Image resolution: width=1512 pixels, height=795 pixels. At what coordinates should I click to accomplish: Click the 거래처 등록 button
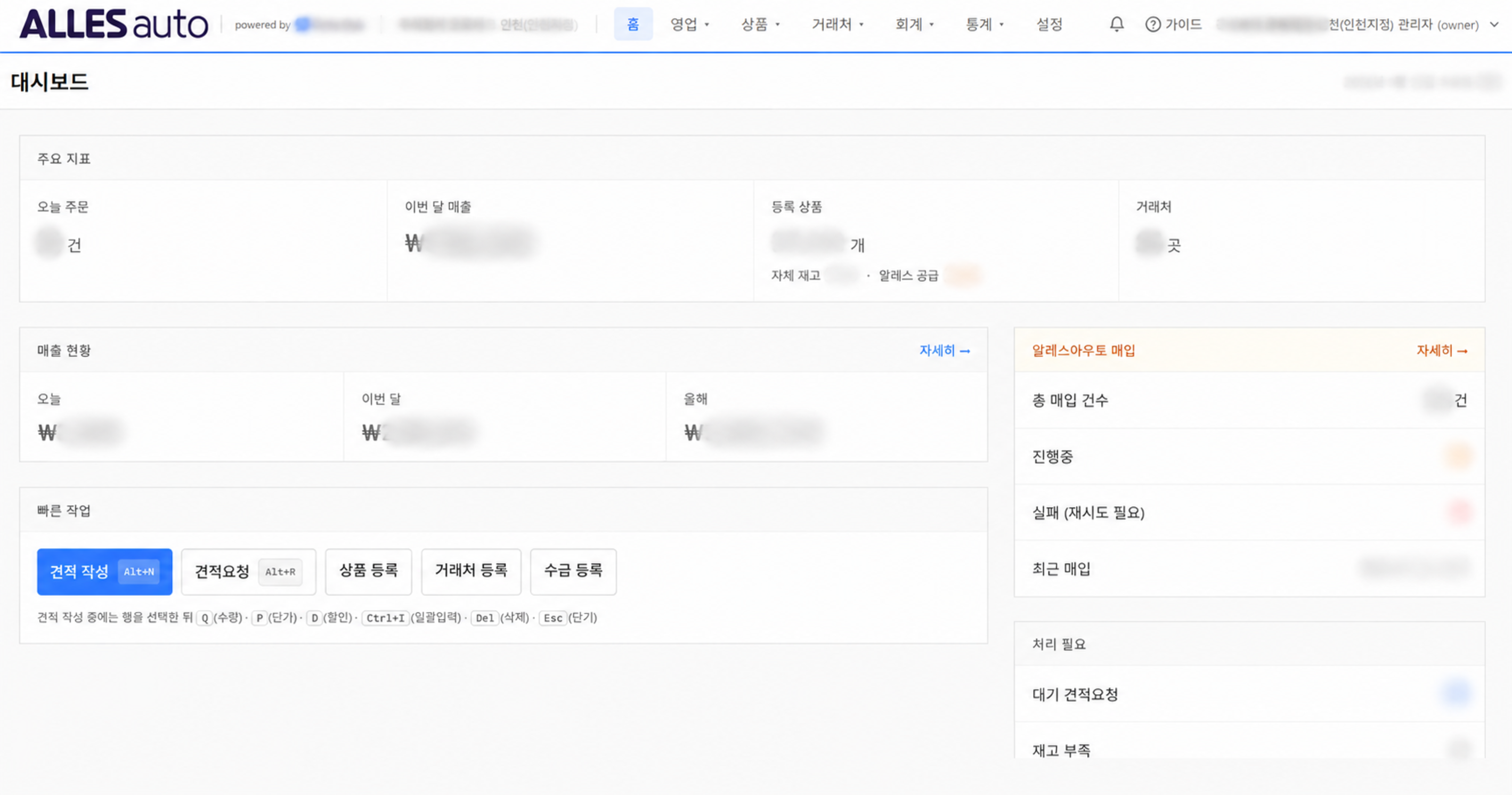click(x=471, y=571)
